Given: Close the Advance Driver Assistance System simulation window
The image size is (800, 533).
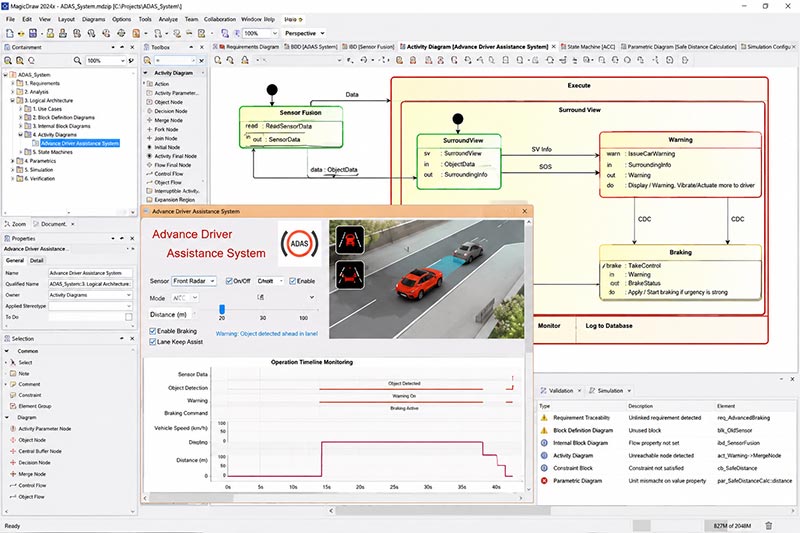Looking at the screenshot, I should tap(524, 211).
